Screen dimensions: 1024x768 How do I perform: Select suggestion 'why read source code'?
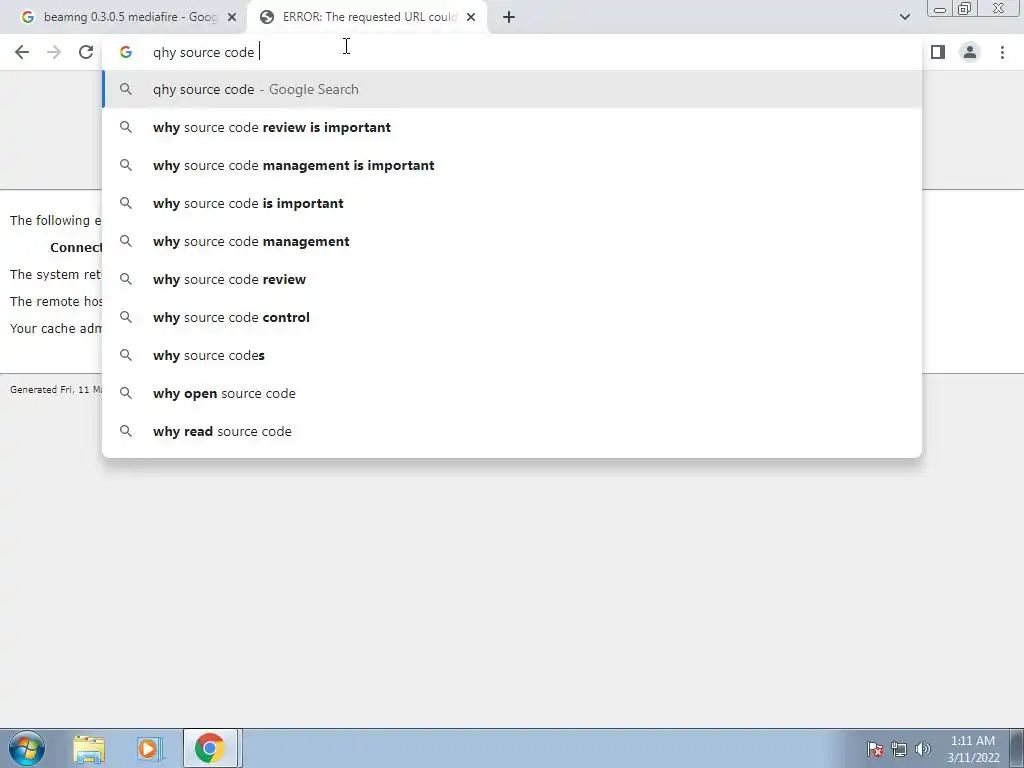pyautogui.click(x=512, y=431)
